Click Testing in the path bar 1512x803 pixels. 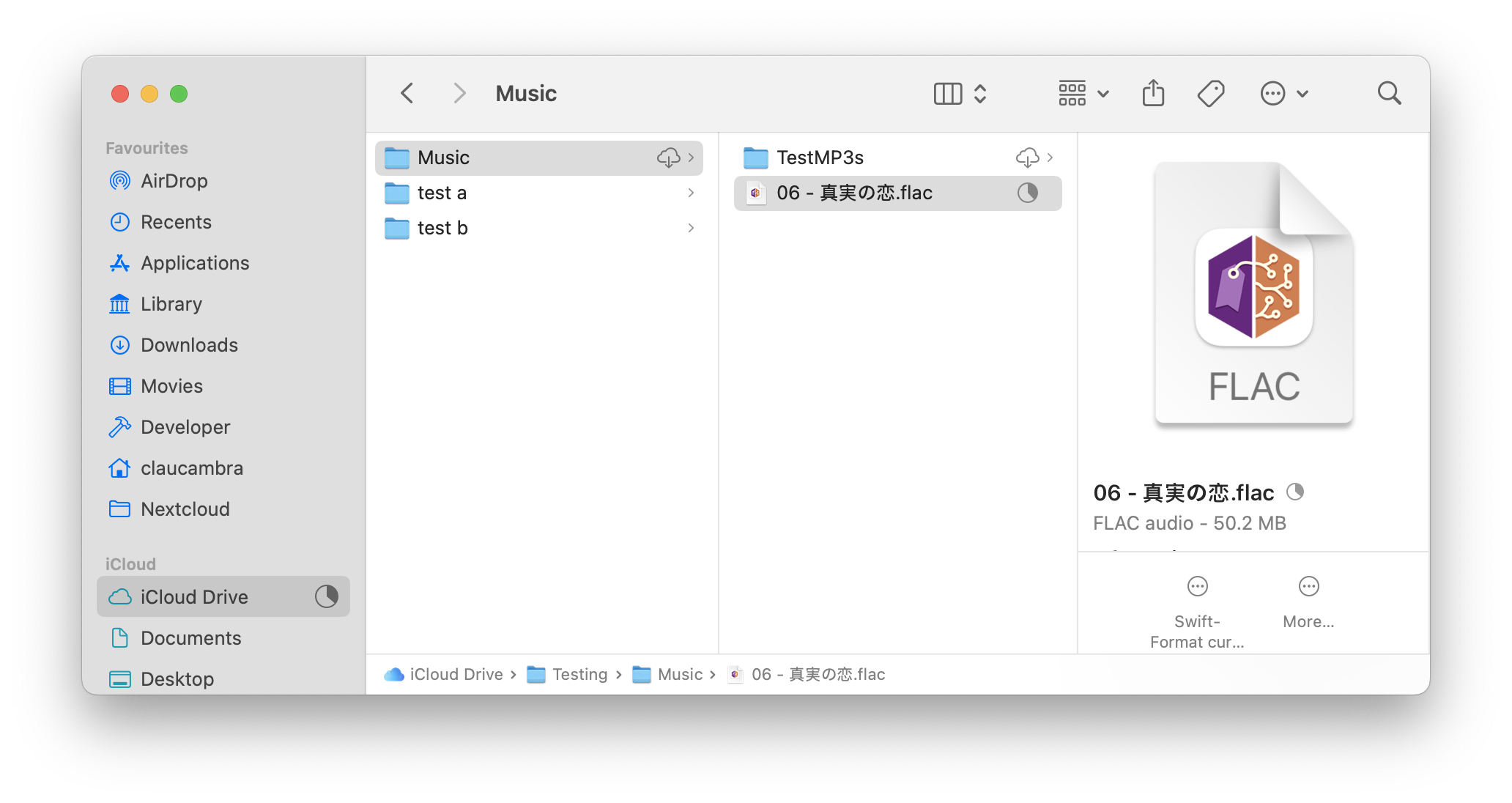click(568, 674)
